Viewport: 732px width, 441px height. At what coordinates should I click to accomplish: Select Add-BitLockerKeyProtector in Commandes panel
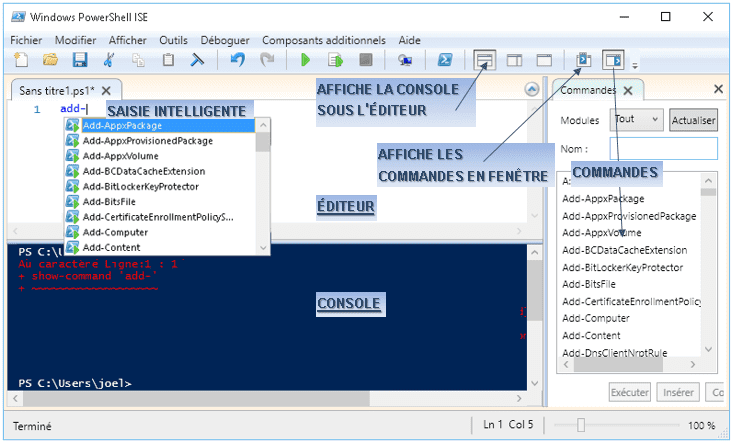[622, 267]
